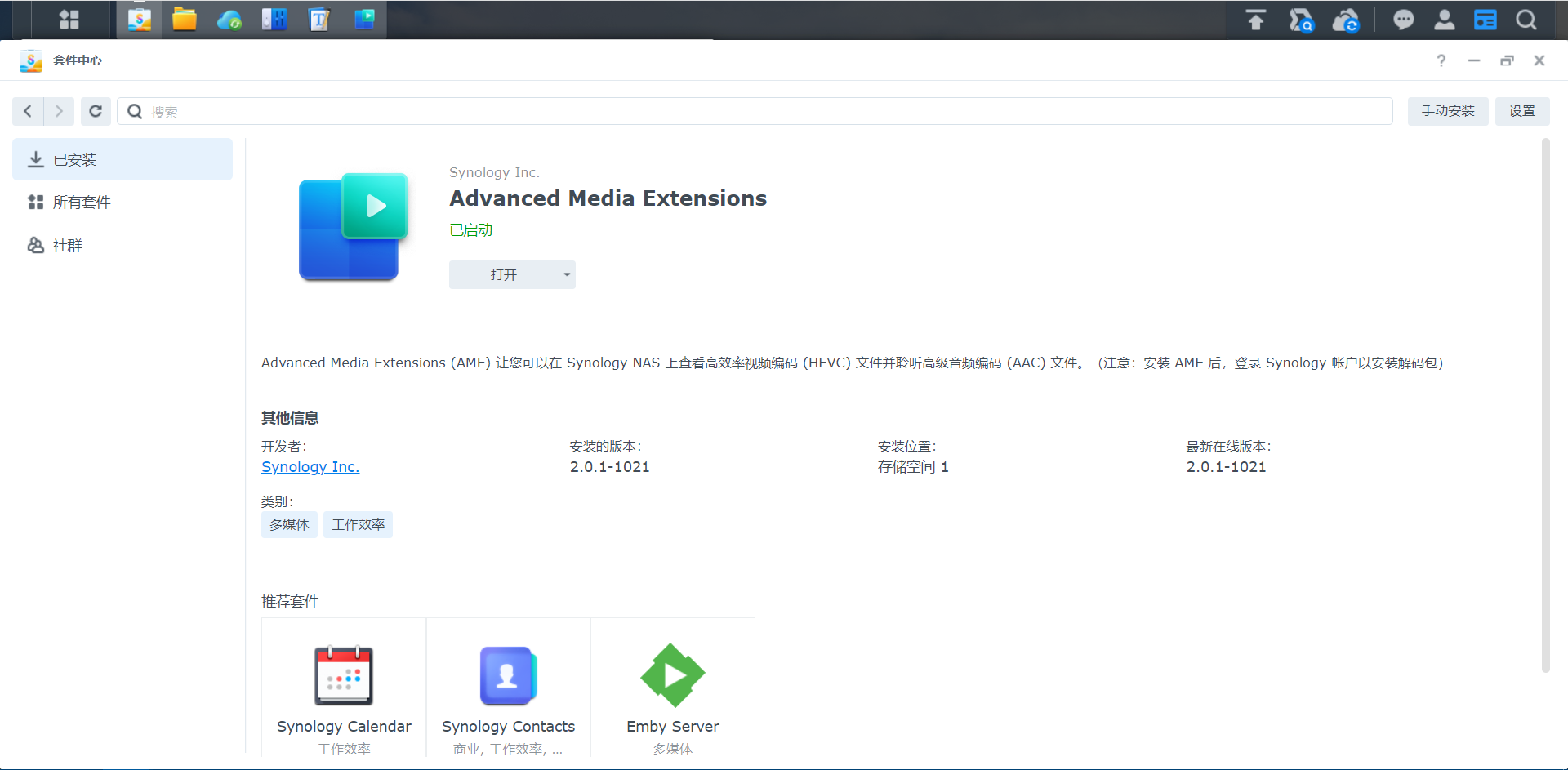Screen dimensions: 1568x770
Task: Click the 推荐套件 heading
Action: pyautogui.click(x=290, y=602)
